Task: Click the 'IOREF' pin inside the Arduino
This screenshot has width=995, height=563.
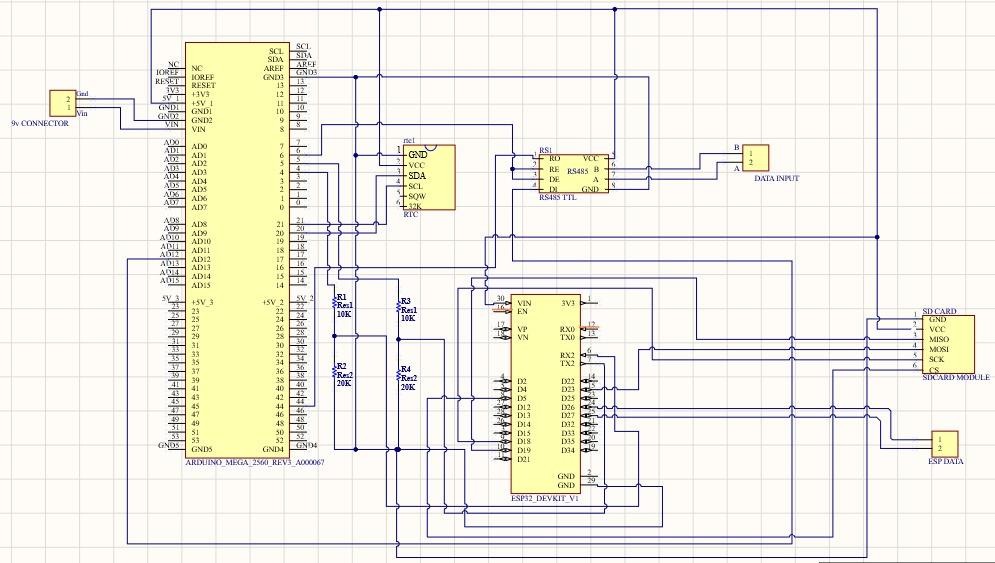Action: 202,77
